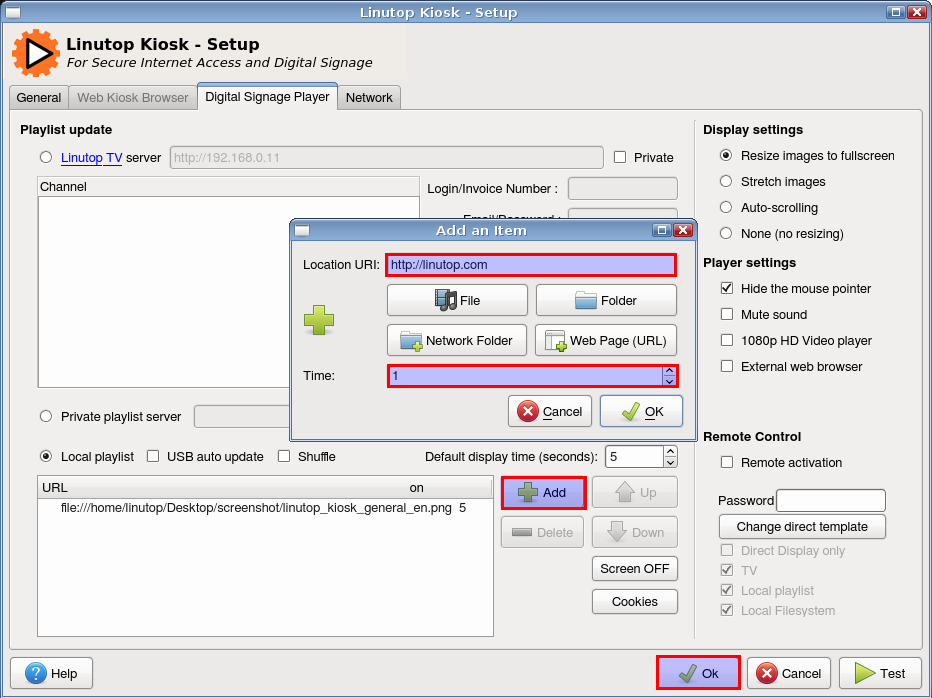Click the Default display time field

point(634,457)
